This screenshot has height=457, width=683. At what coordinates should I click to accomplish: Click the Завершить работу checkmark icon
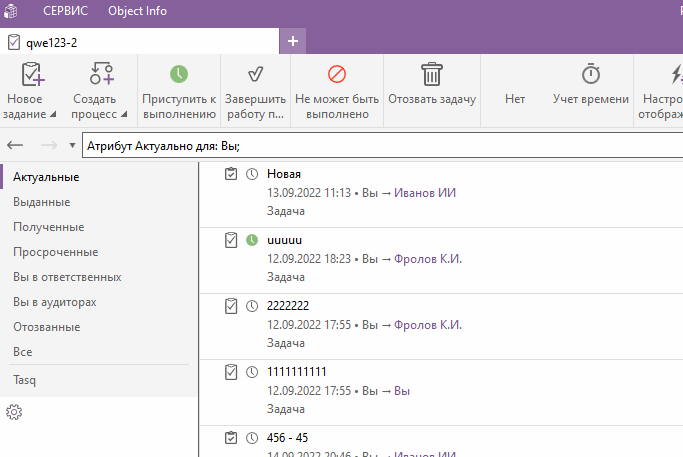[x=254, y=74]
